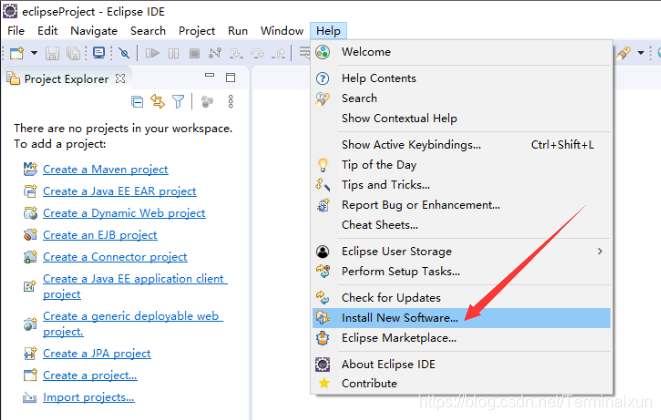Open Project Explorer View Menu dots
Image resolution: width=661 pixels, height=420 pixels.
(231, 102)
